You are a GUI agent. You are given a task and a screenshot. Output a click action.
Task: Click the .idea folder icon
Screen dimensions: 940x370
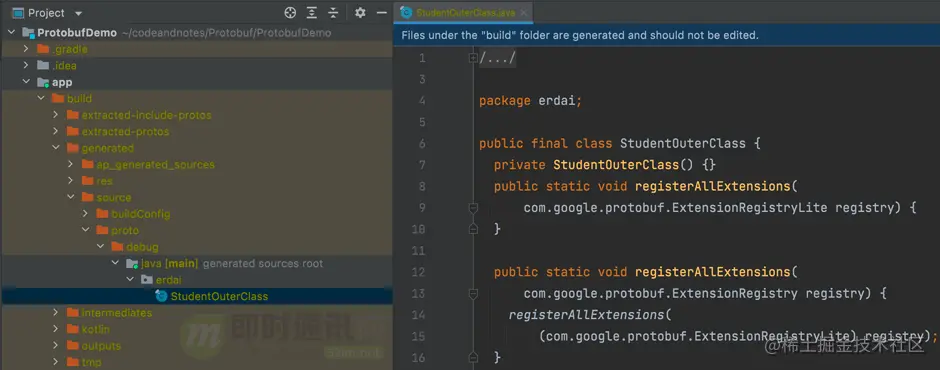click(43, 65)
